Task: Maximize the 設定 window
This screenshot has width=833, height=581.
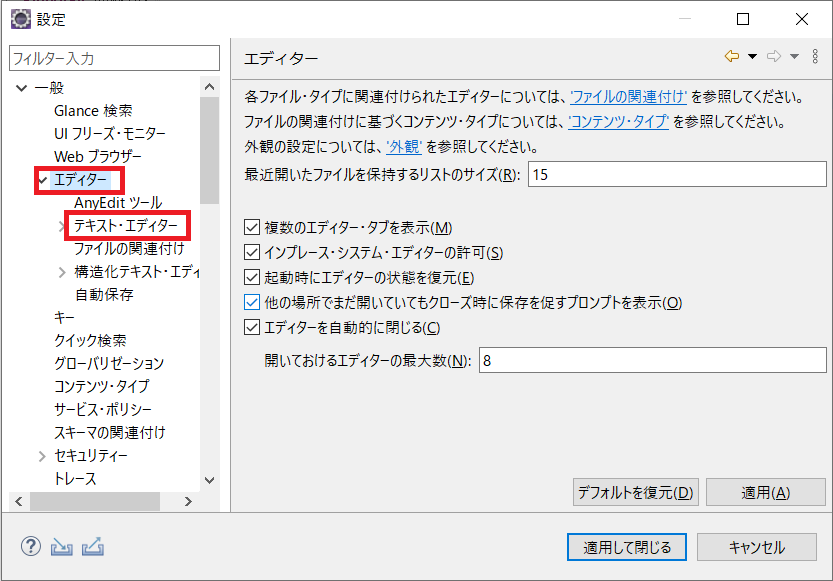Action: (x=743, y=19)
